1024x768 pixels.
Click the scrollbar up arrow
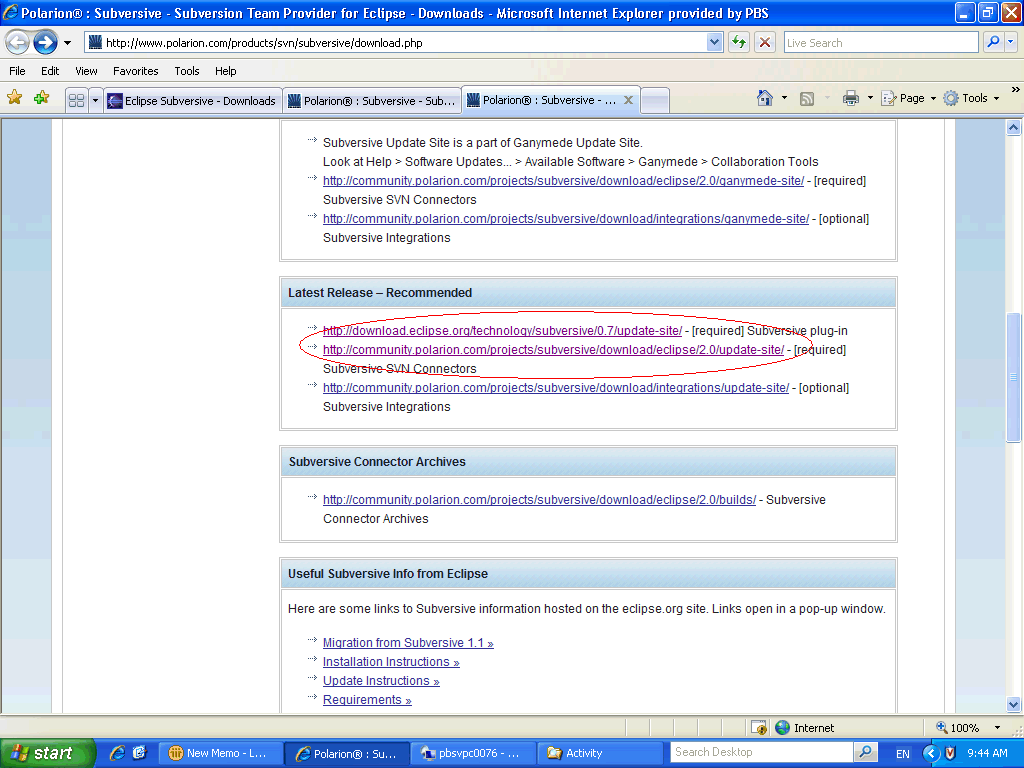[x=1014, y=128]
